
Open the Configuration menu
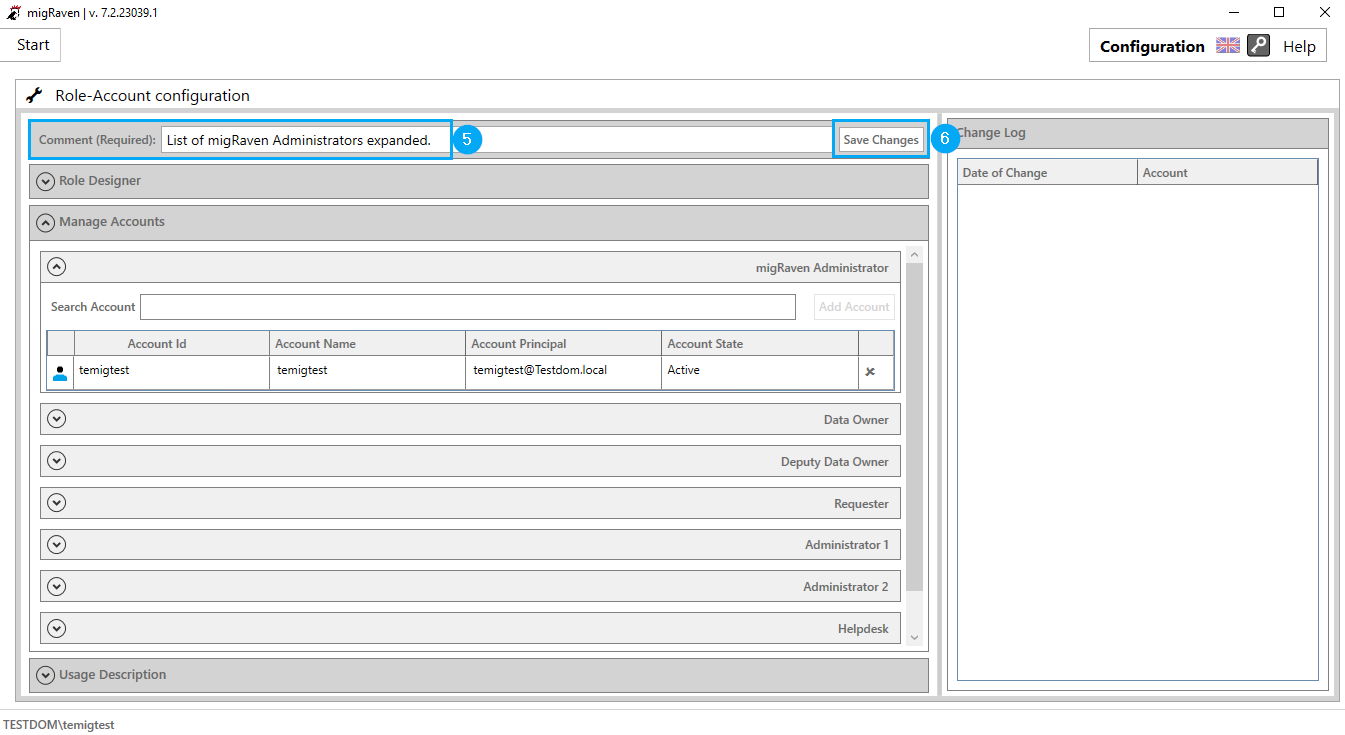[1152, 46]
